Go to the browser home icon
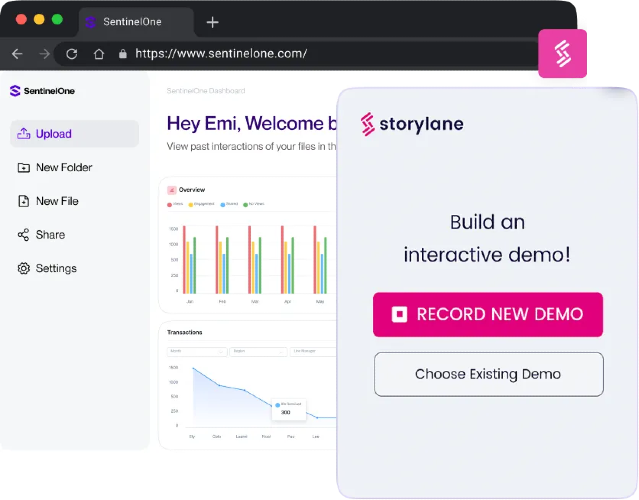The height and width of the screenshot is (500, 639). (x=99, y=54)
